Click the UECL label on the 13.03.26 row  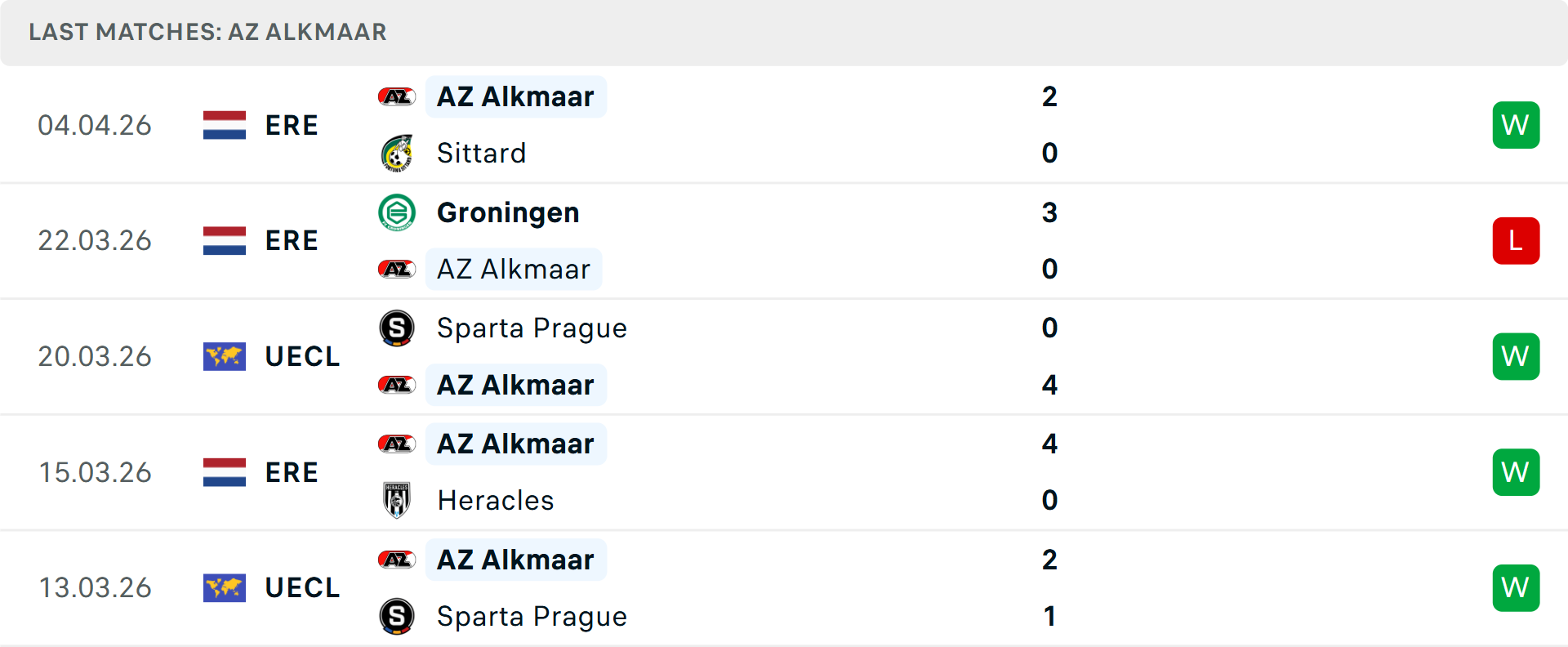tap(301, 587)
